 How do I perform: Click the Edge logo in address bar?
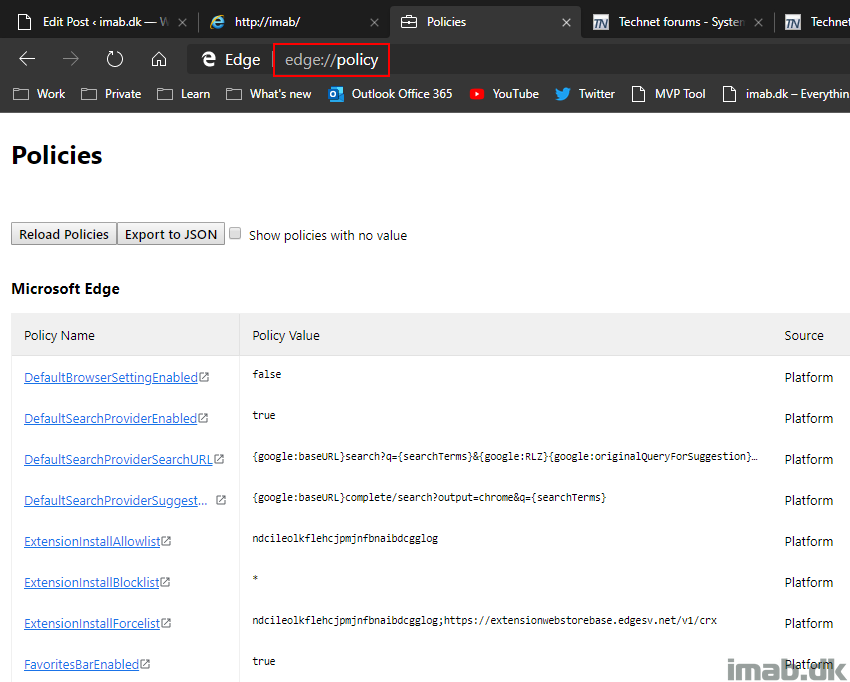pos(209,59)
